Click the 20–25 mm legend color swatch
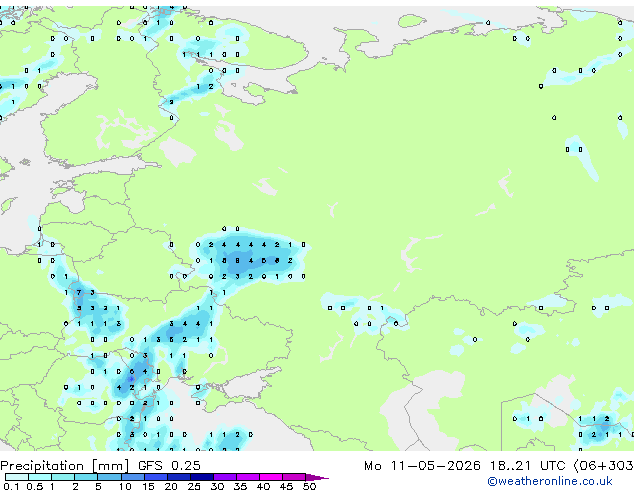 [179, 477]
